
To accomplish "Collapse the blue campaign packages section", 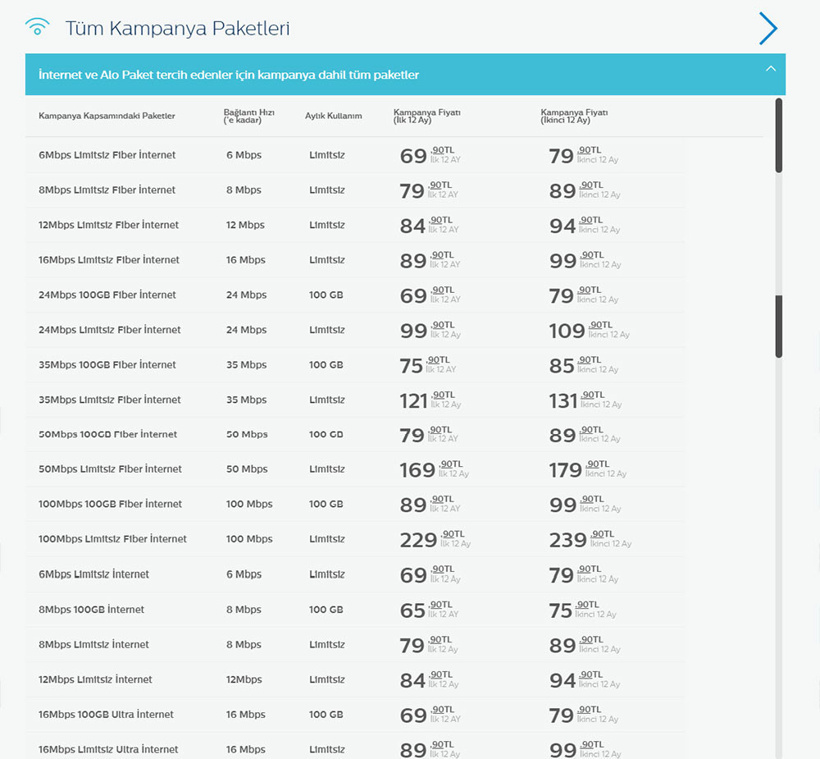I will click(x=770, y=69).
